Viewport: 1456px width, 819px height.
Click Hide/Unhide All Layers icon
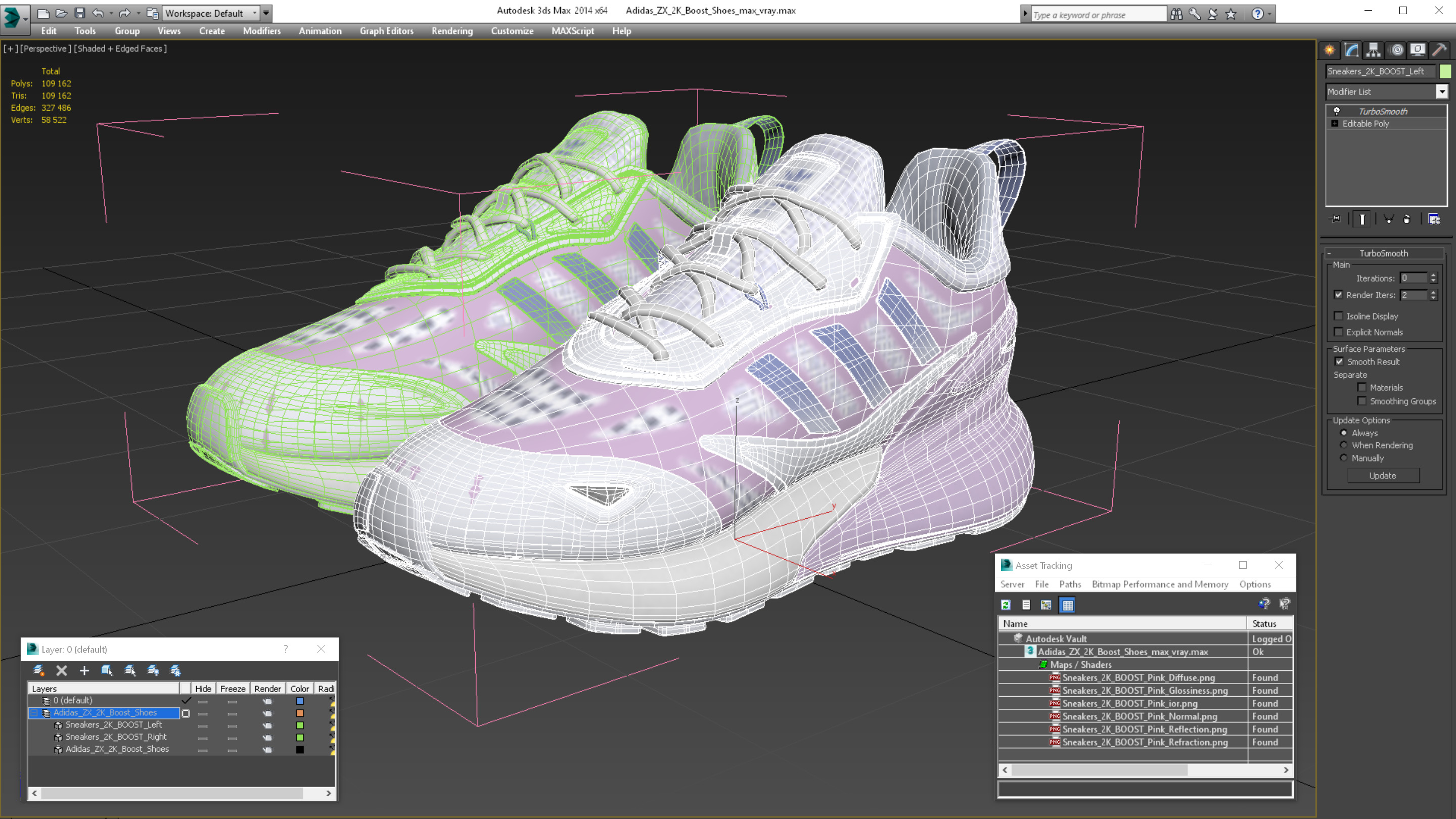pos(153,670)
